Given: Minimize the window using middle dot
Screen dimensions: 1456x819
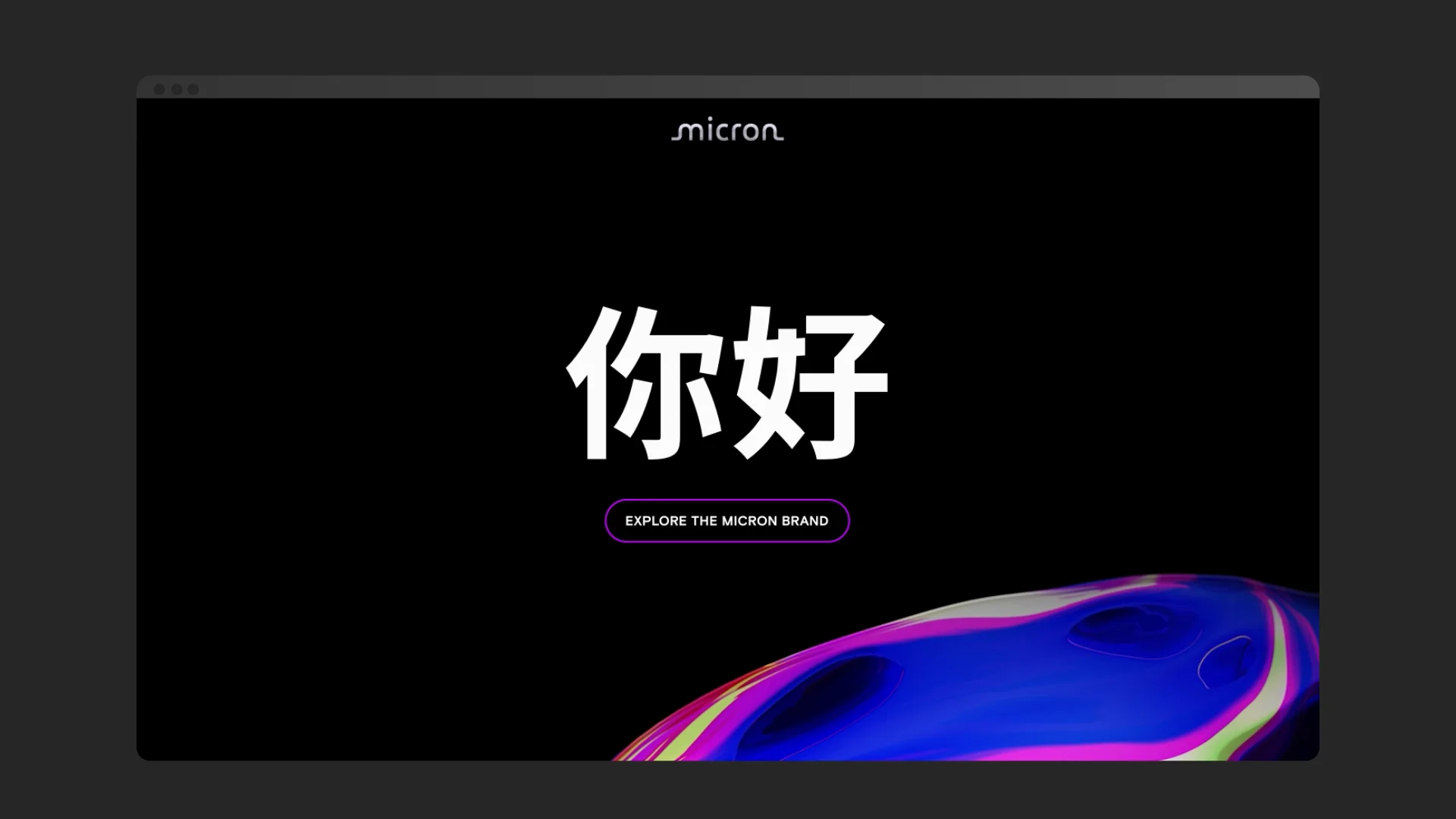Looking at the screenshot, I should [x=177, y=89].
